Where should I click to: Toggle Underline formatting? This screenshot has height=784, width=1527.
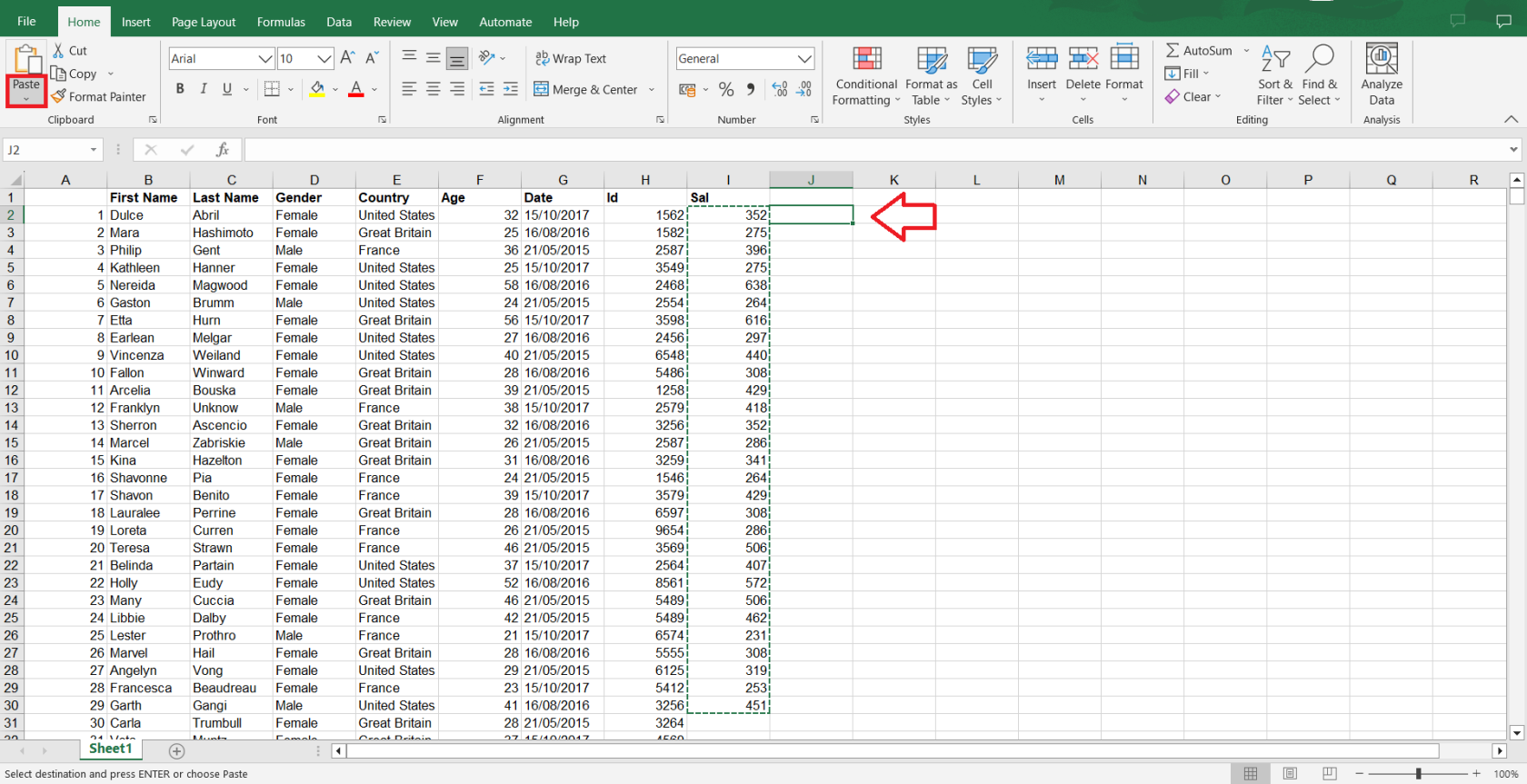(x=227, y=89)
